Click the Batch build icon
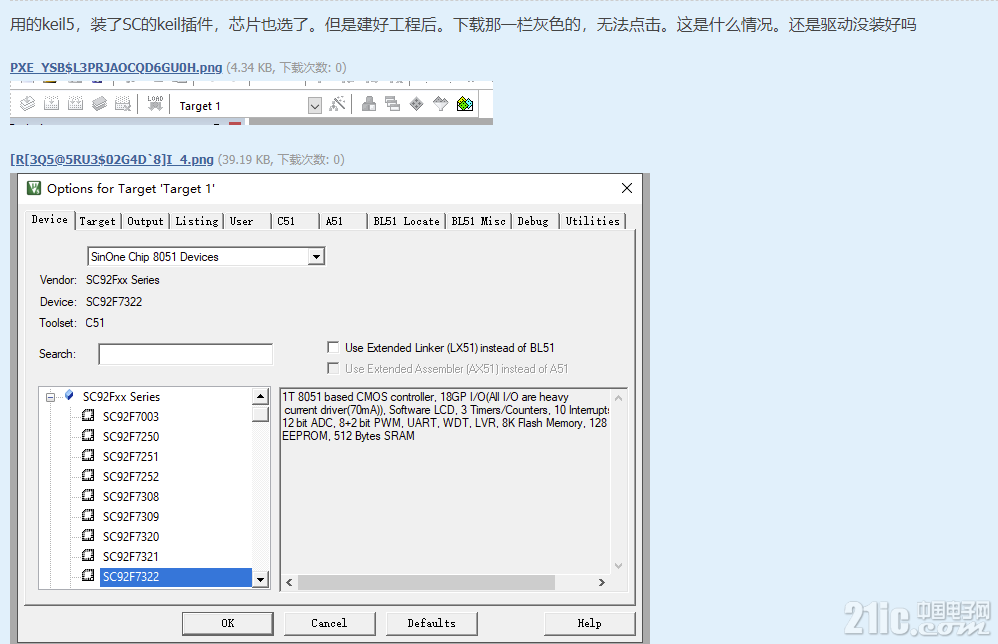Viewport: 998px width, 644px height. click(99, 104)
